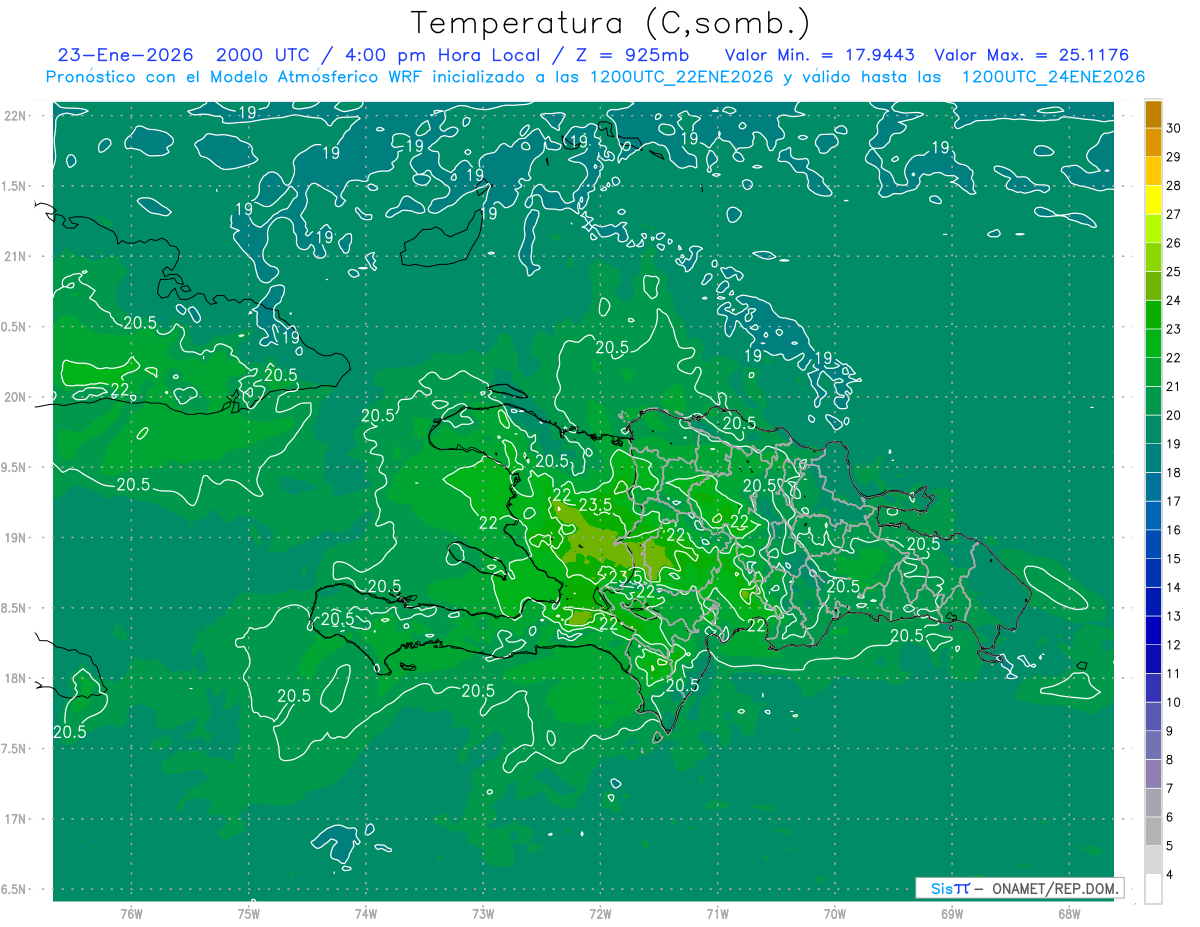
Task: Click the "68W" longitude axis label
Action: [1069, 913]
